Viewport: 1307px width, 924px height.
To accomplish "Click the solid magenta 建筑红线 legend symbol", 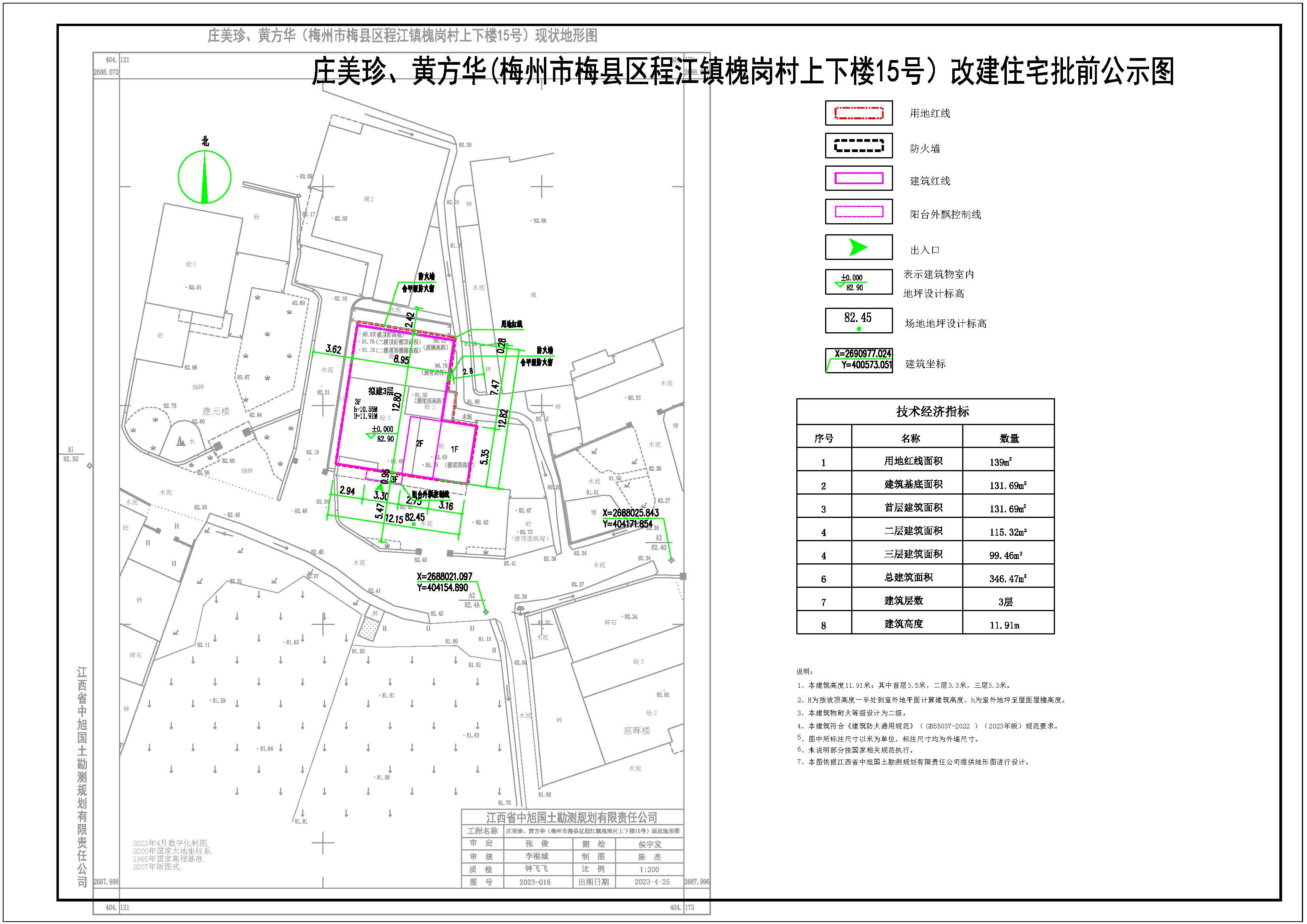I will pyautogui.click(x=858, y=179).
